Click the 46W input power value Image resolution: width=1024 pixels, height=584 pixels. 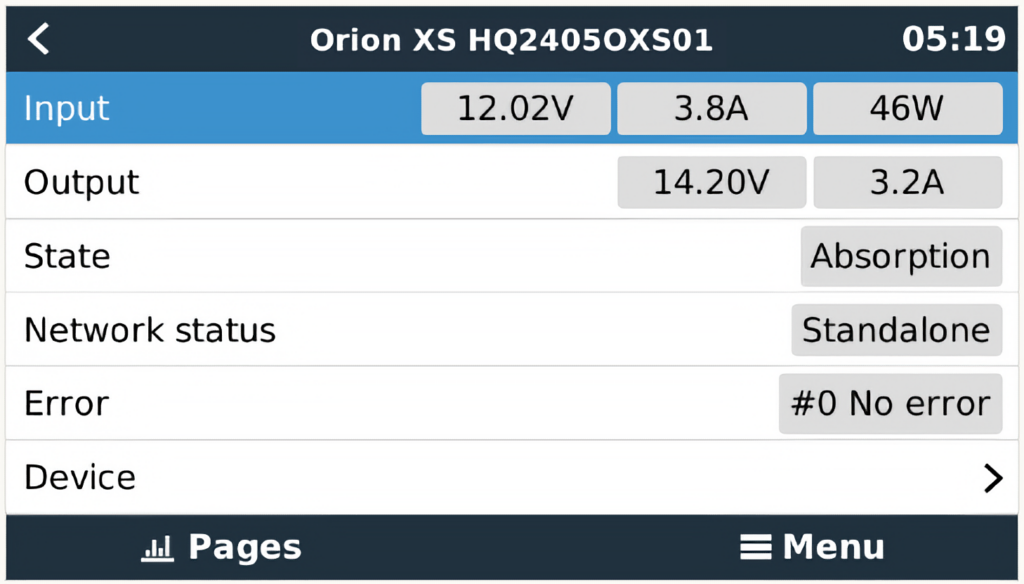907,108
